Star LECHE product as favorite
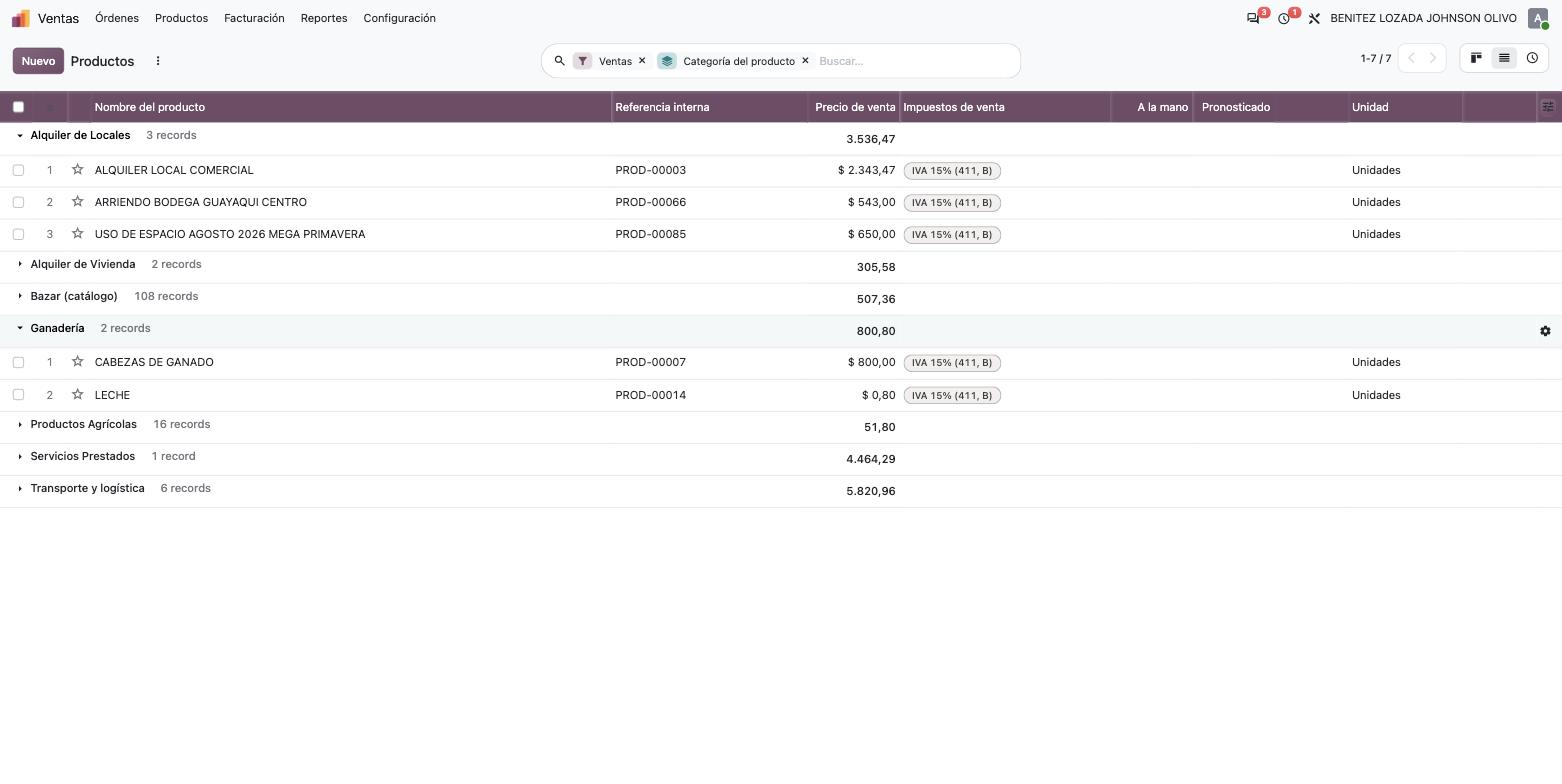 point(77,395)
